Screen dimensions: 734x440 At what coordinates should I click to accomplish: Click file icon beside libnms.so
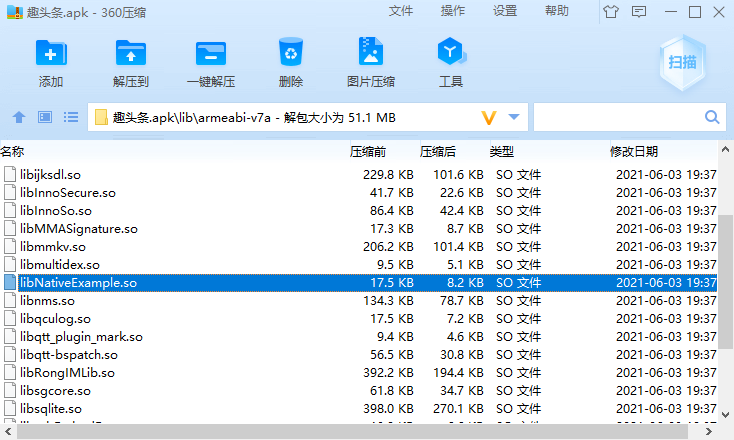tap(10, 301)
